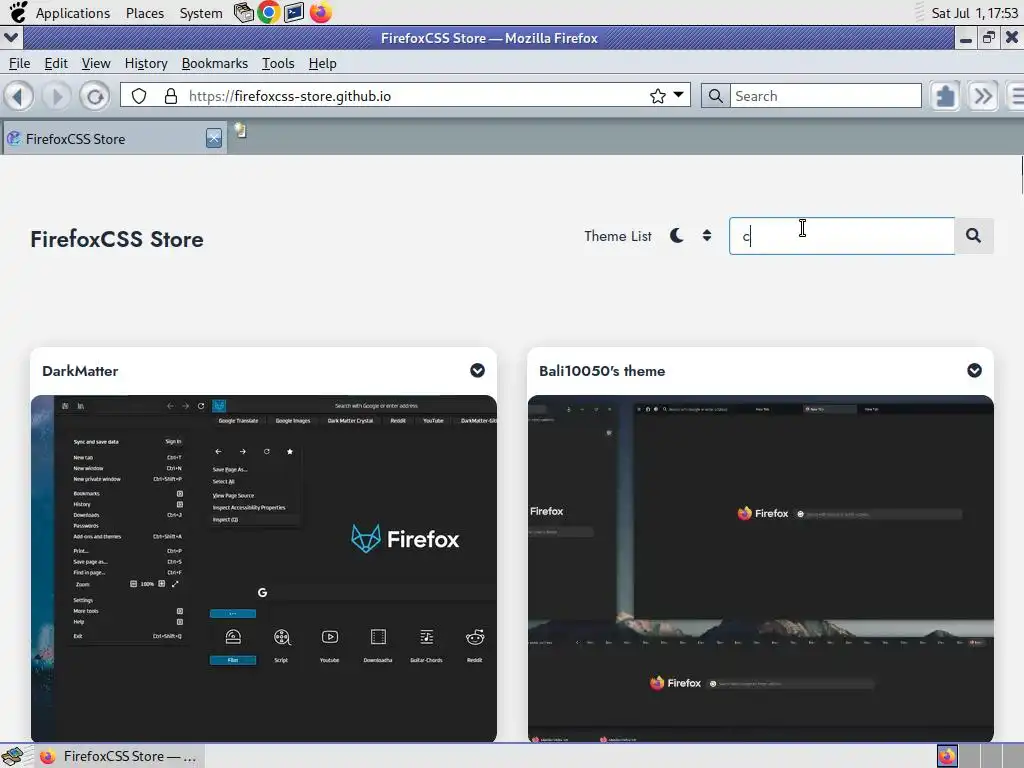Screen dimensions: 1024x768
Task: Open the extensions puzzle icon
Action: 945,96
